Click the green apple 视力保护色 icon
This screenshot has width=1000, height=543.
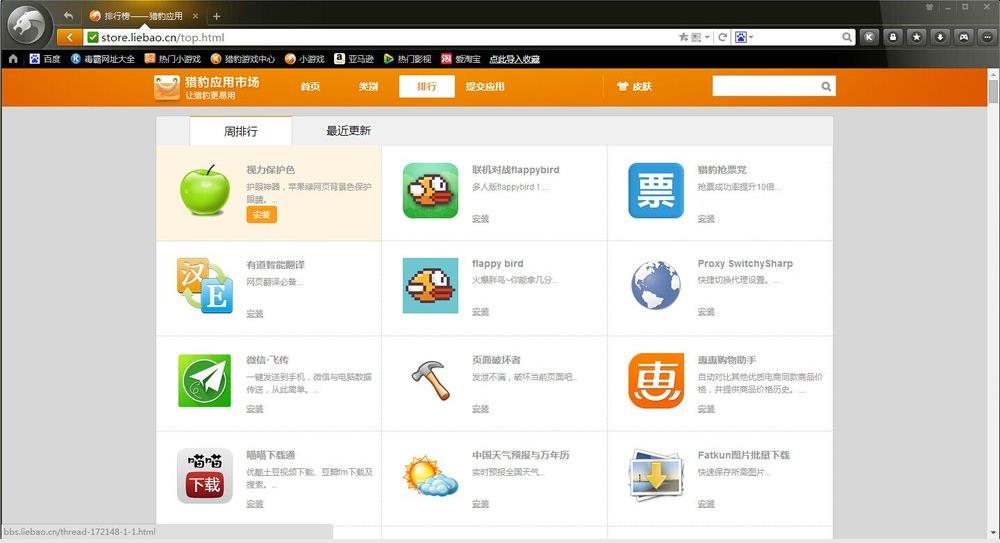click(205, 190)
